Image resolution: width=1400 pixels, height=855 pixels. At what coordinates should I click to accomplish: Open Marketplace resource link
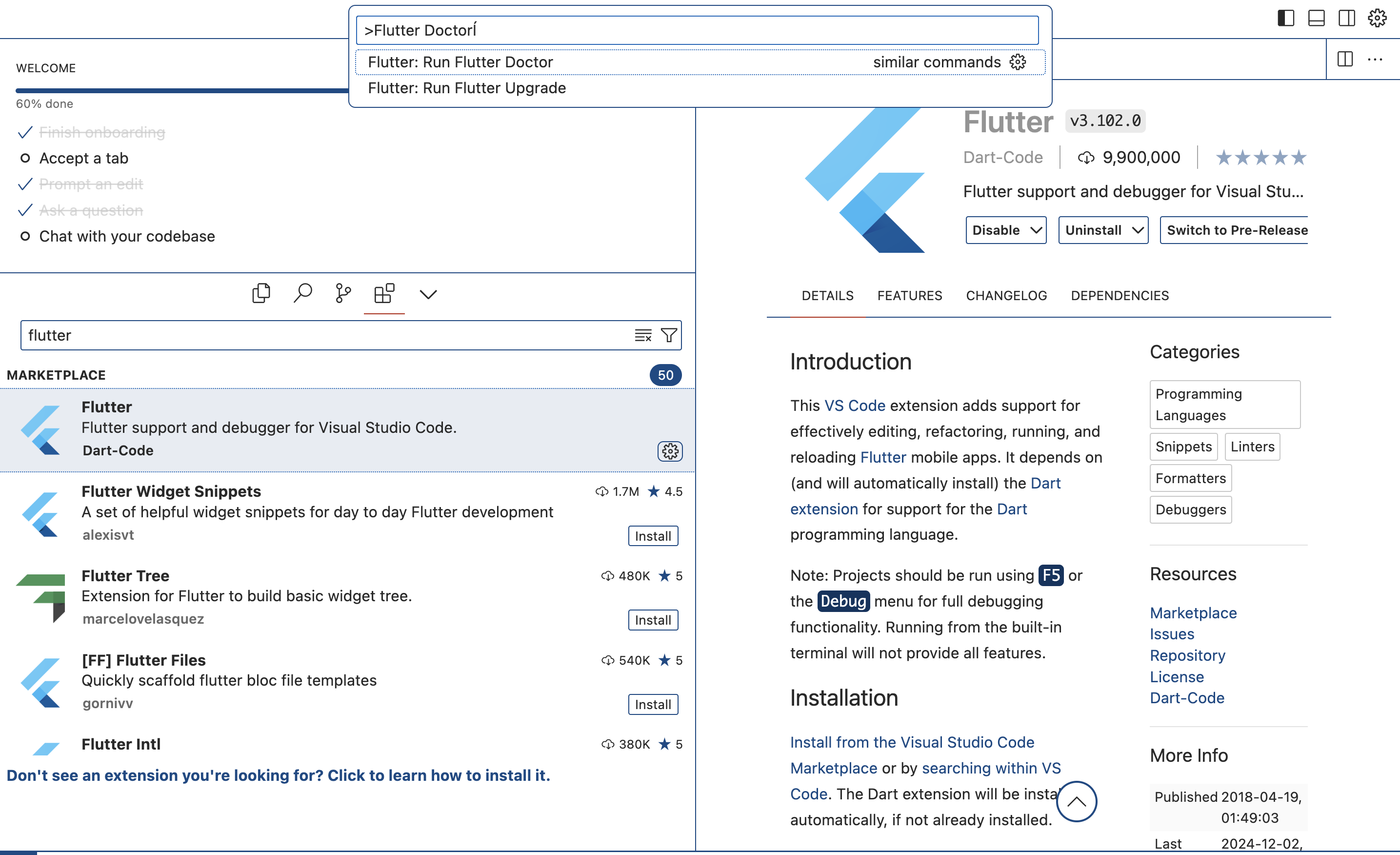click(x=1193, y=613)
